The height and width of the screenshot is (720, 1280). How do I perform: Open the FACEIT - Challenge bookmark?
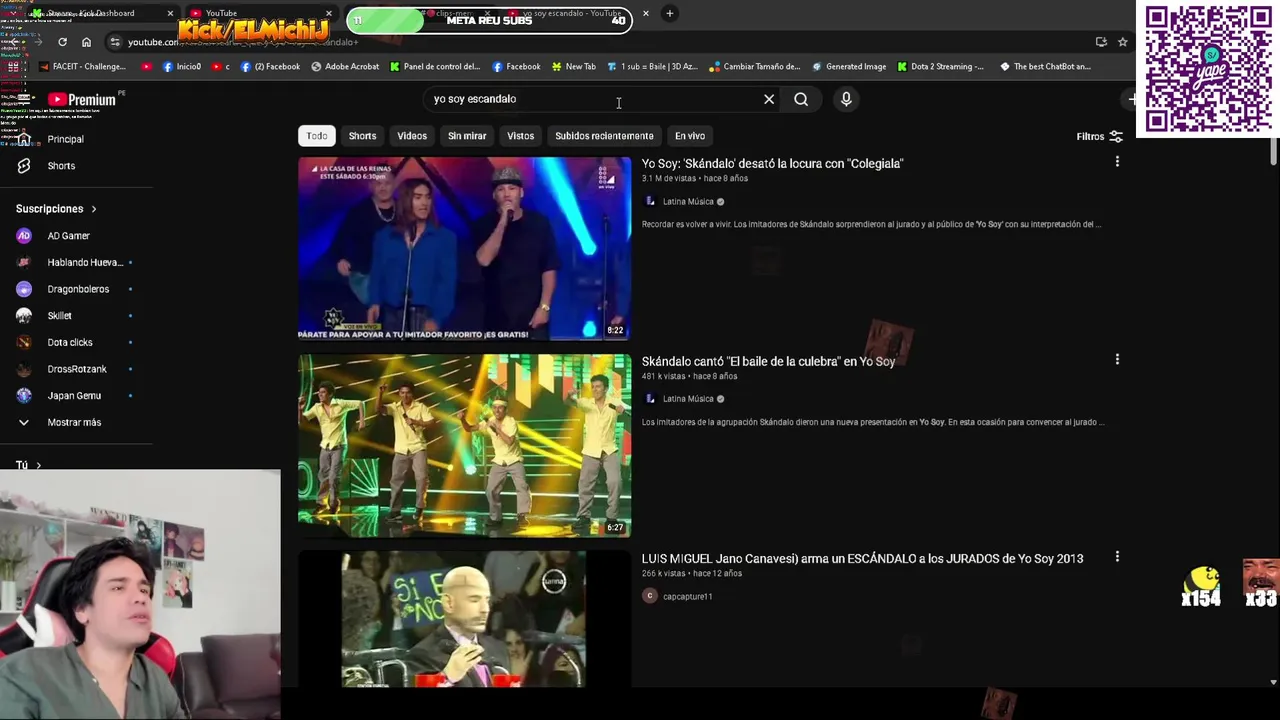[82, 67]
